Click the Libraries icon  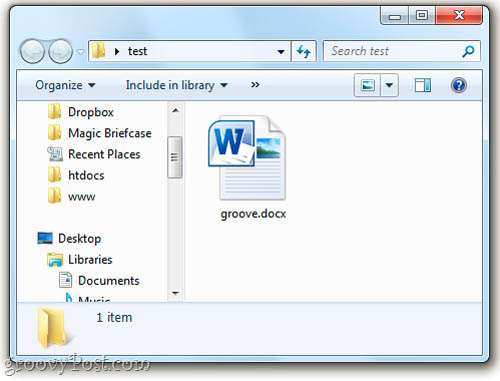tap(55, 260)
